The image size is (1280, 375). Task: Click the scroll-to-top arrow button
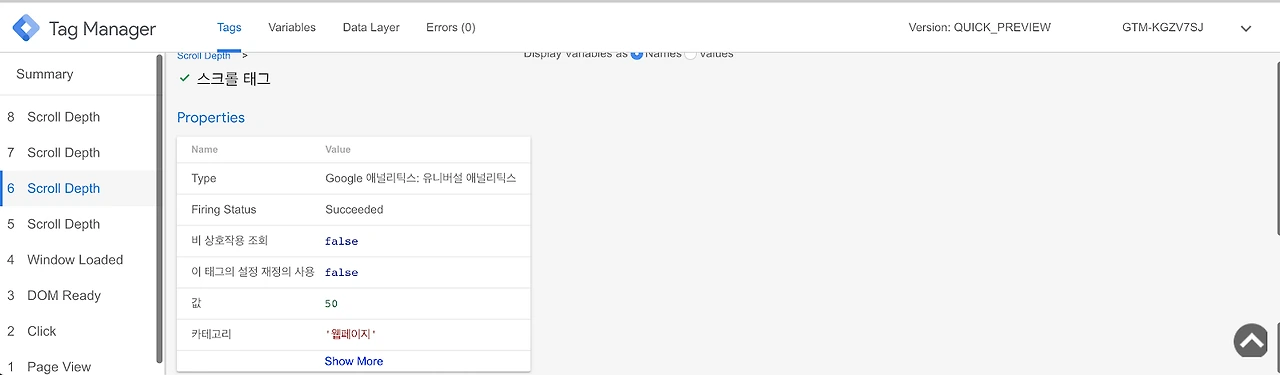tap(1251, 341)
